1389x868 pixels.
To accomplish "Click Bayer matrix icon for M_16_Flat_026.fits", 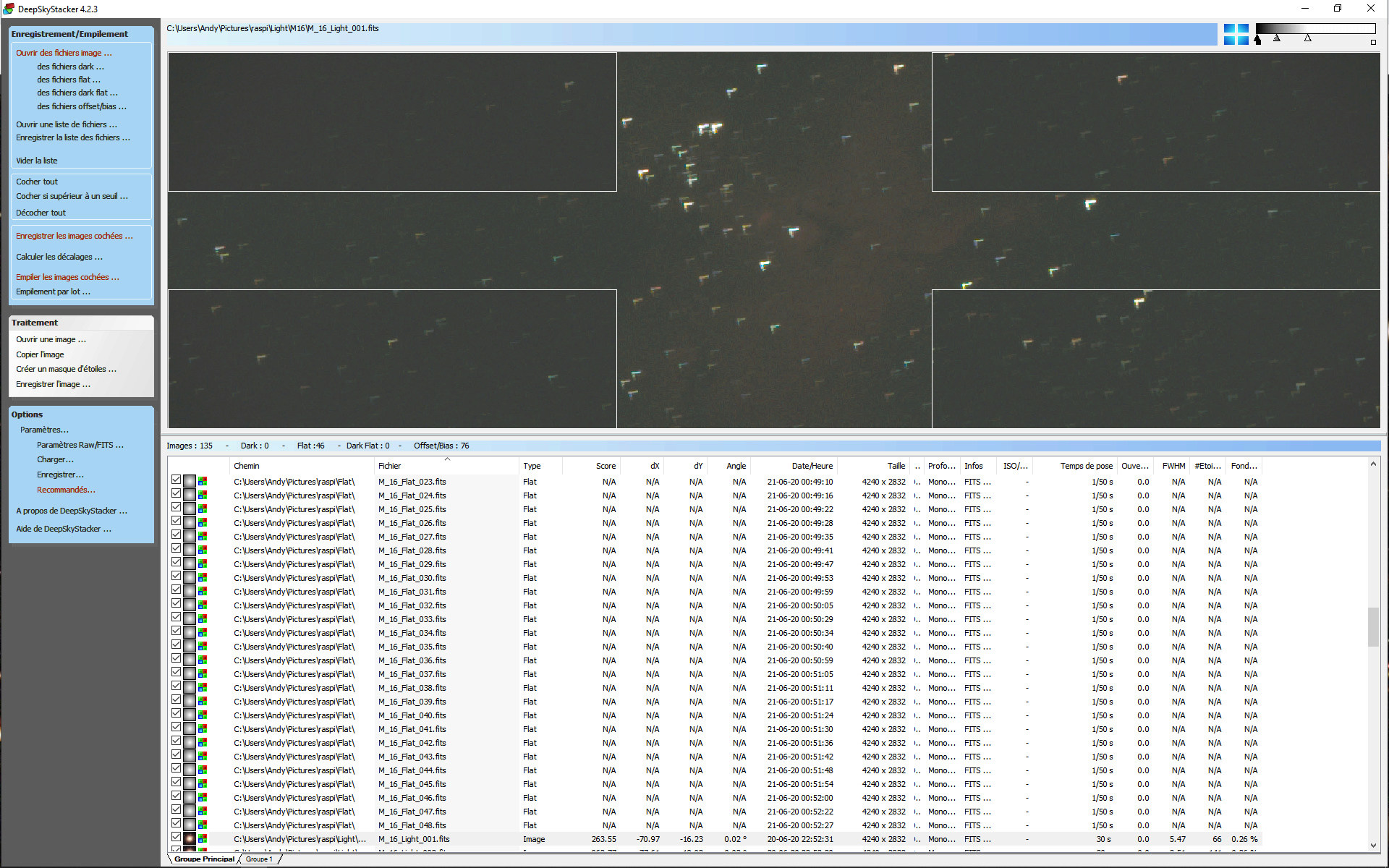I will pos(203,523).
